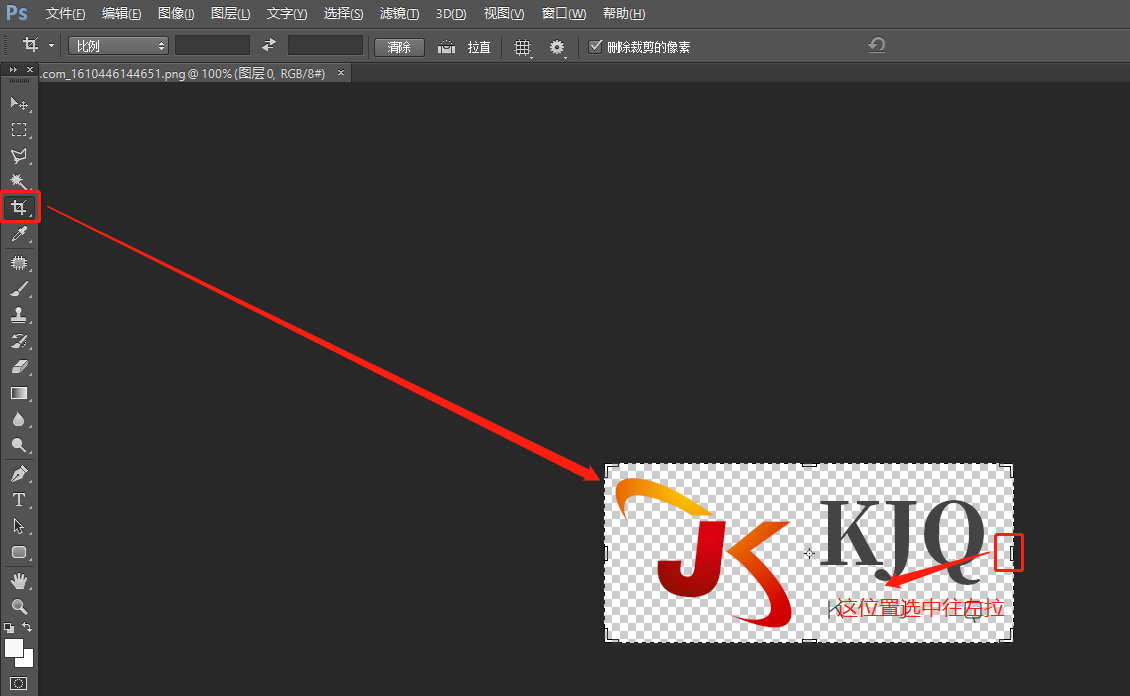This screenshot has height=696, width=1130.
Task: Select the Brush tool
Action: click(19, 289)
